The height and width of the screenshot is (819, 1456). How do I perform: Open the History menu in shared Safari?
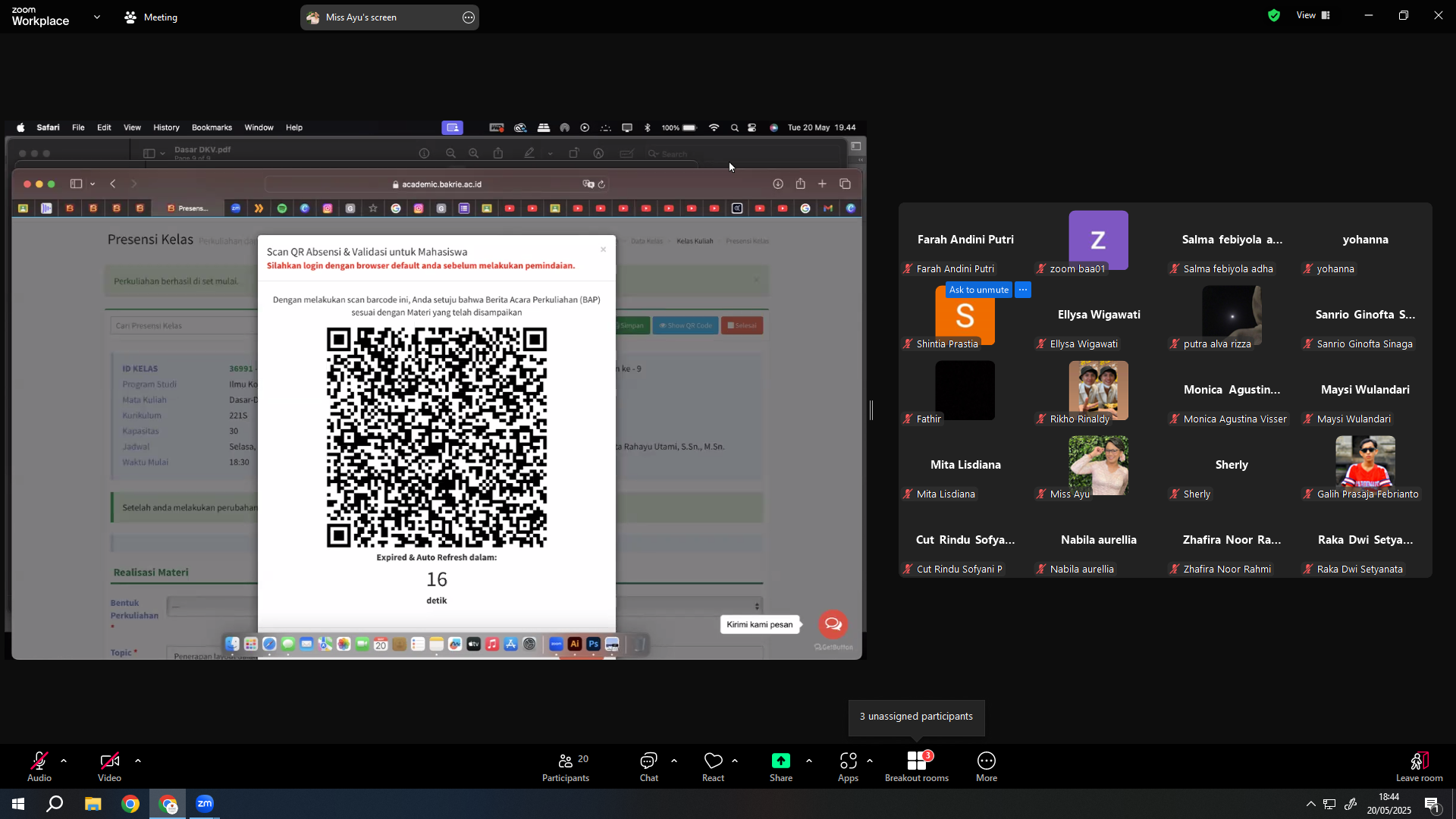coord(166,127)
